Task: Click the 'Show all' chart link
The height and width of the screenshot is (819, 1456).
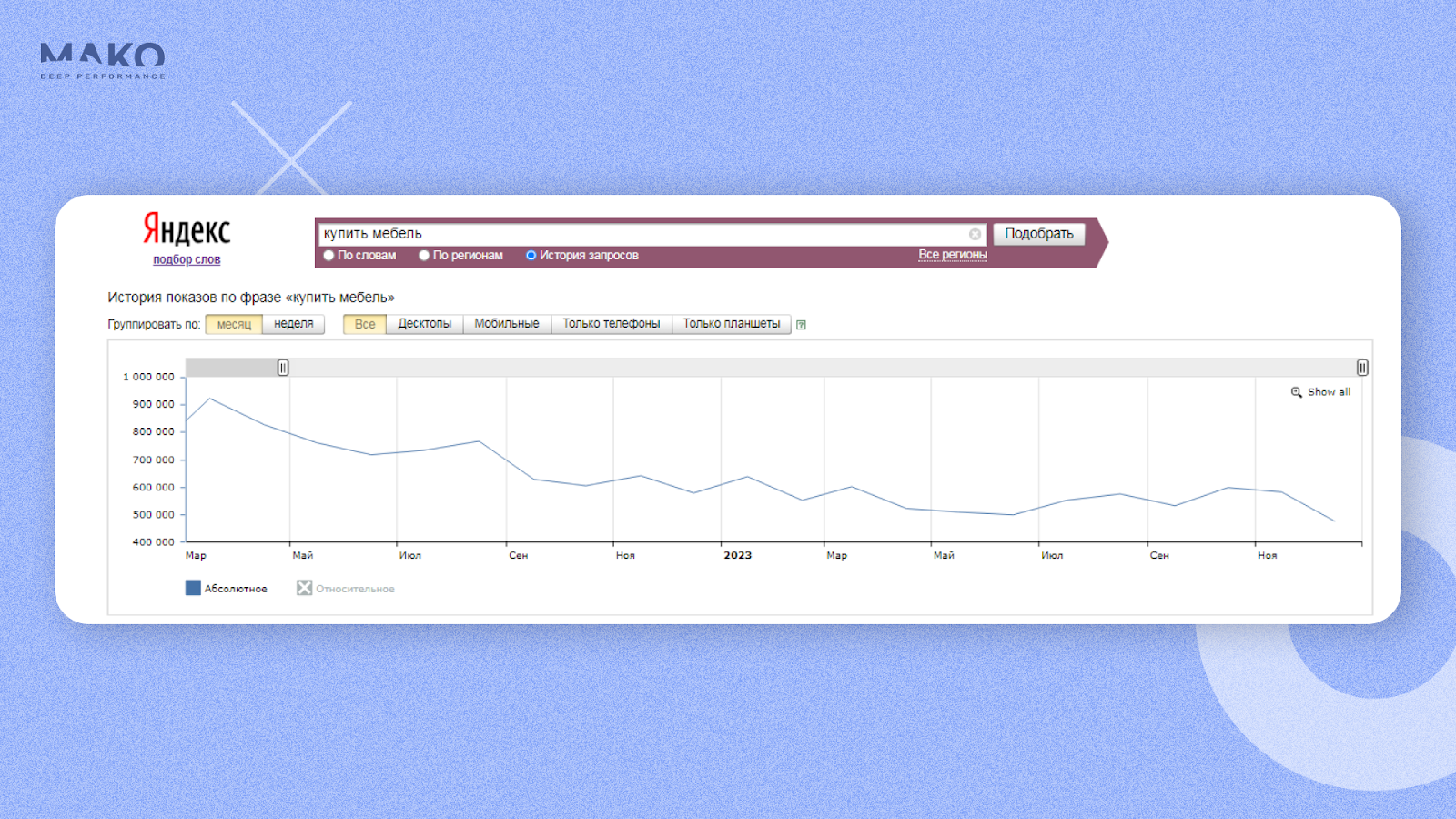Action: (x=1329, y=392)
